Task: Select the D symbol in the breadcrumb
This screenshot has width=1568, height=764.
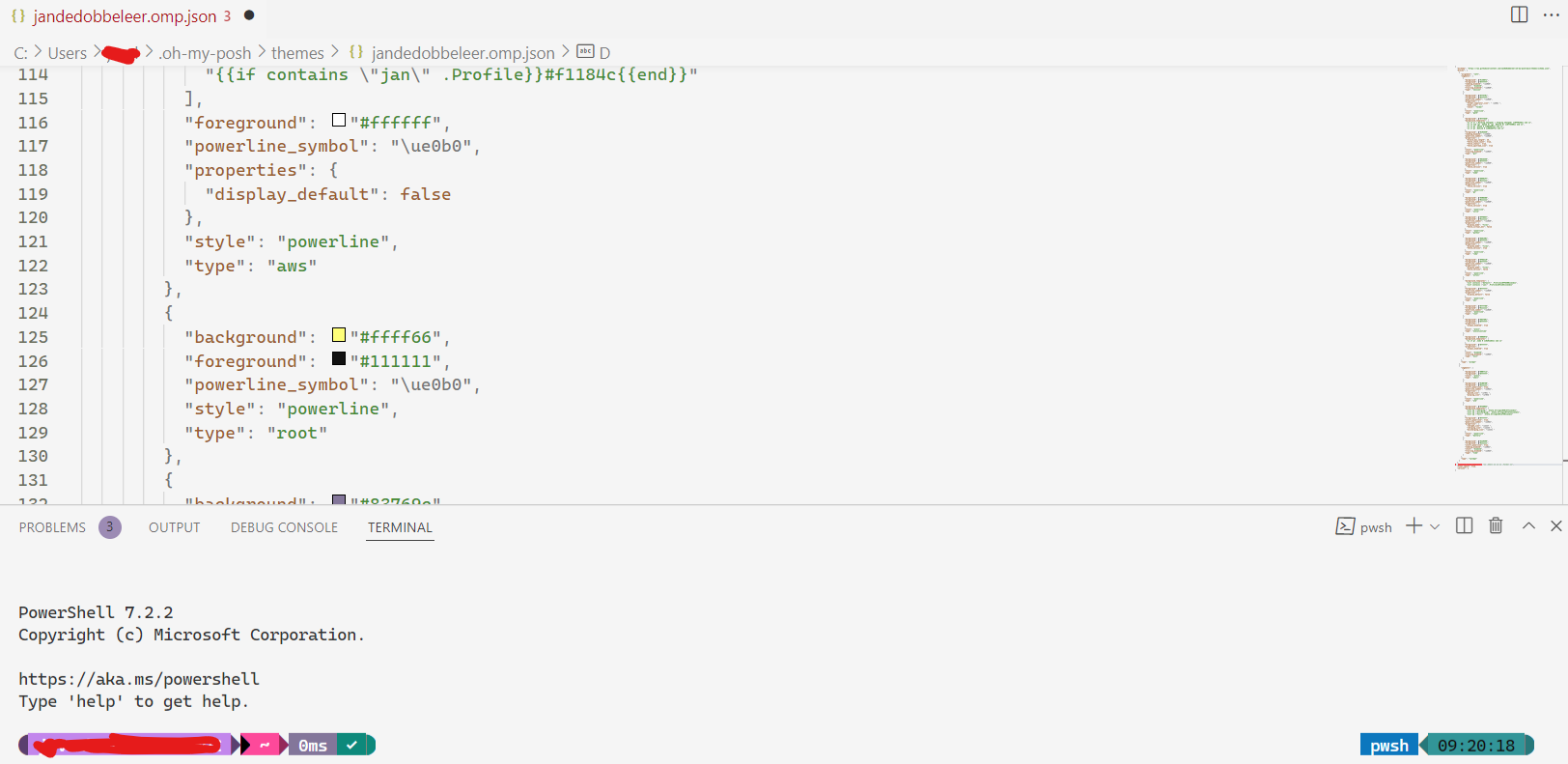Action: 606,52
